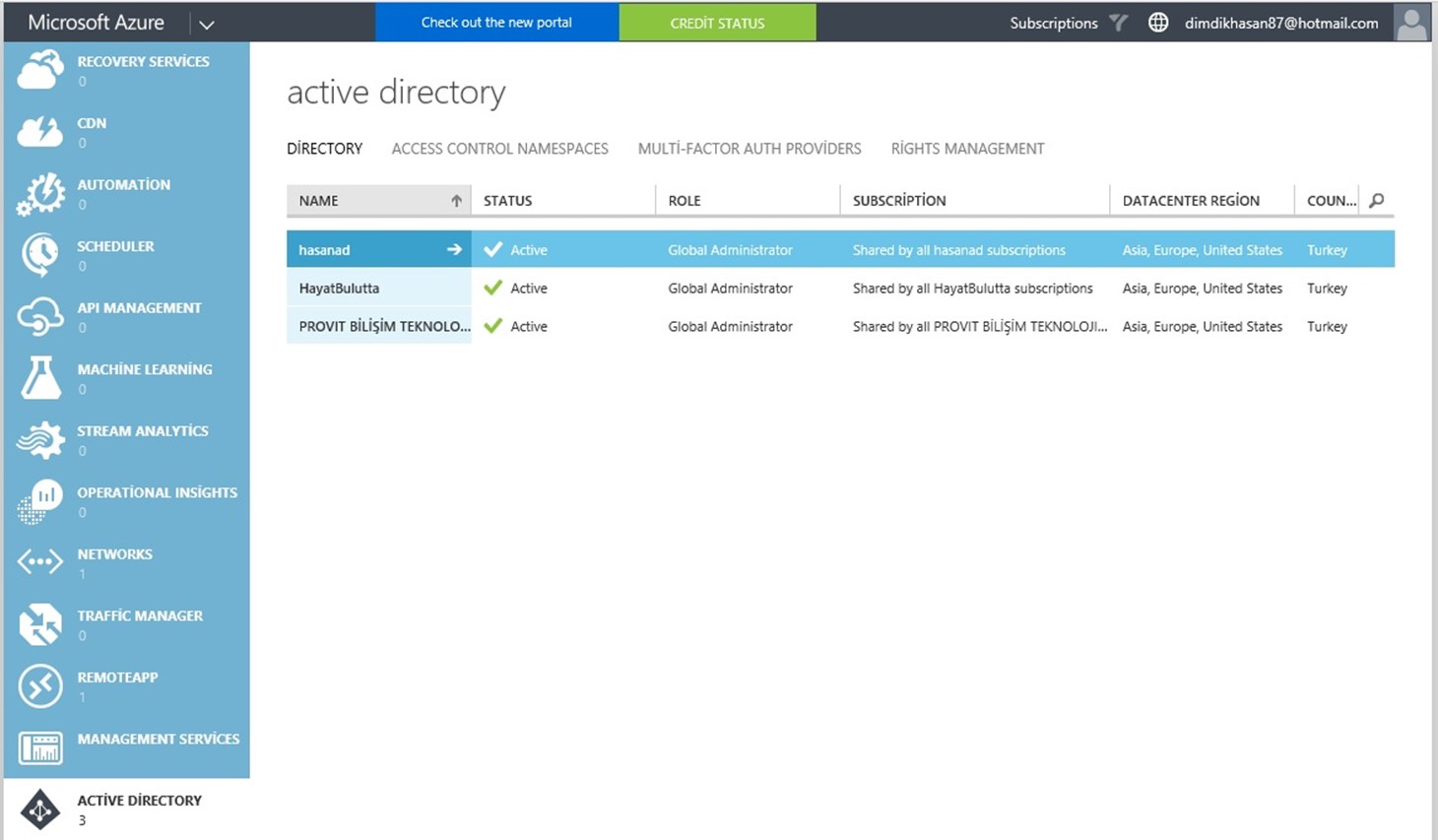The image size is (1438, 840).
Task: Sort by the Status column header
Action: click(507, 200)
